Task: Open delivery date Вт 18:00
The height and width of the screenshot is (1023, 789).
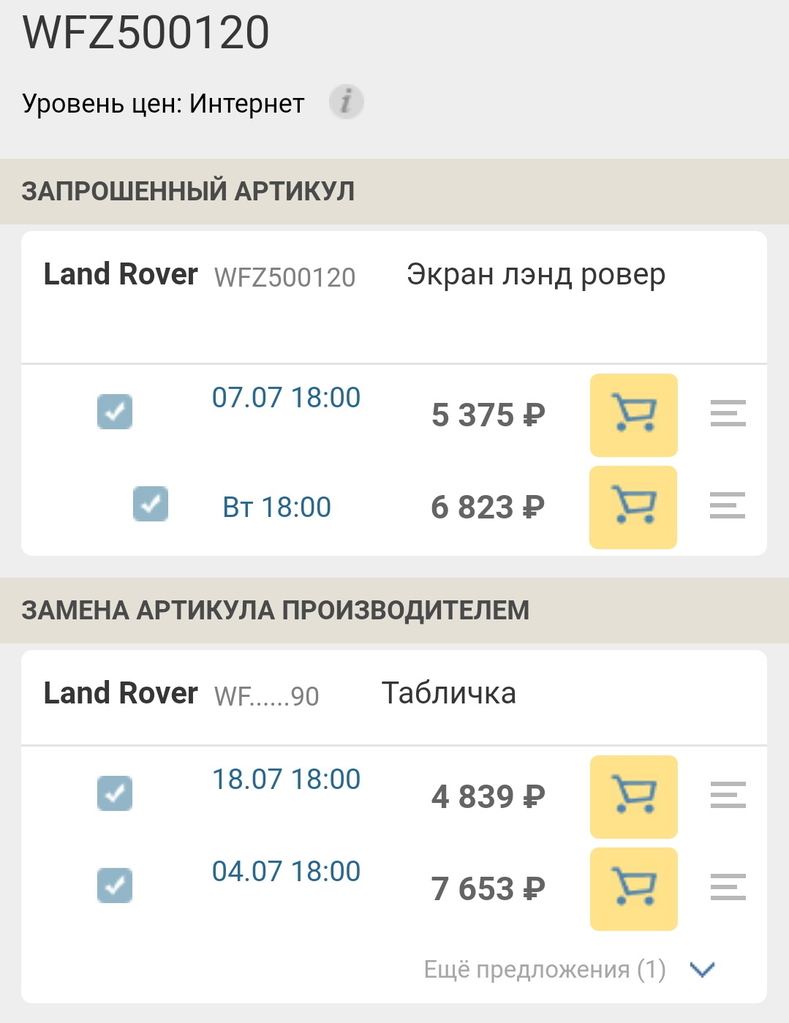Action: [x=277, y=507]
